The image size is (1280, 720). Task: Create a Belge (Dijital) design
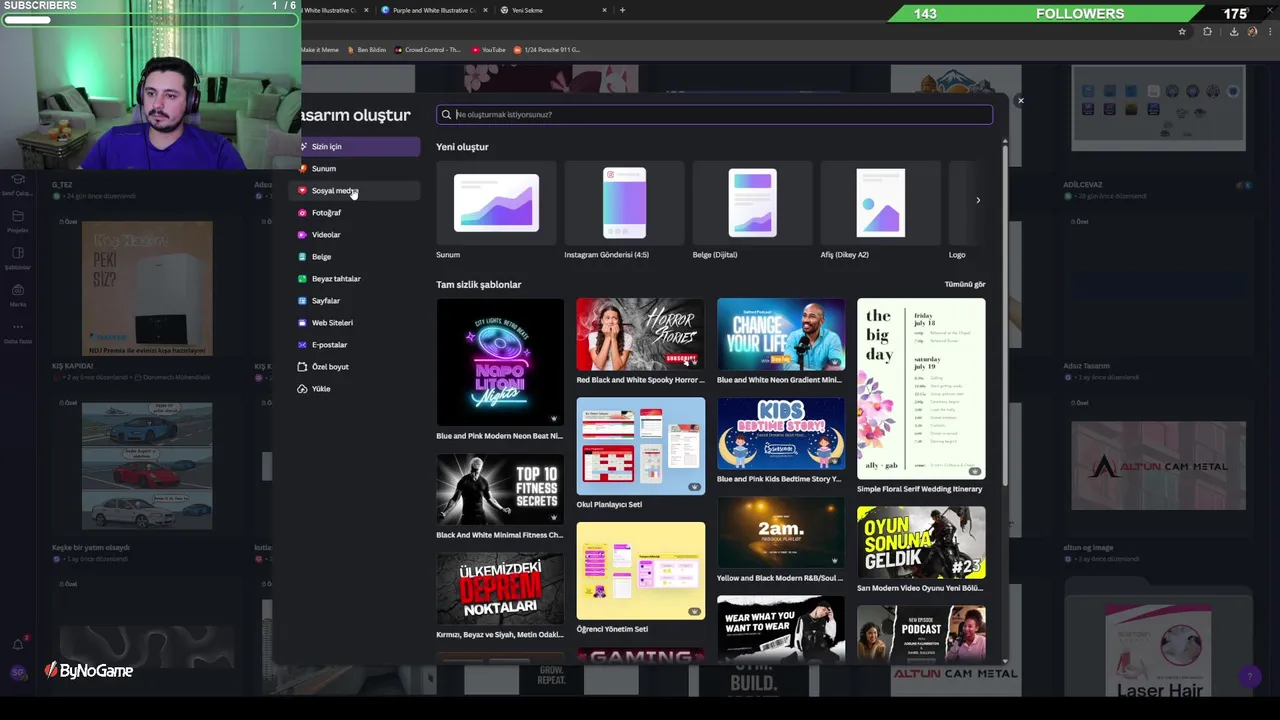[x=752, y=203]
